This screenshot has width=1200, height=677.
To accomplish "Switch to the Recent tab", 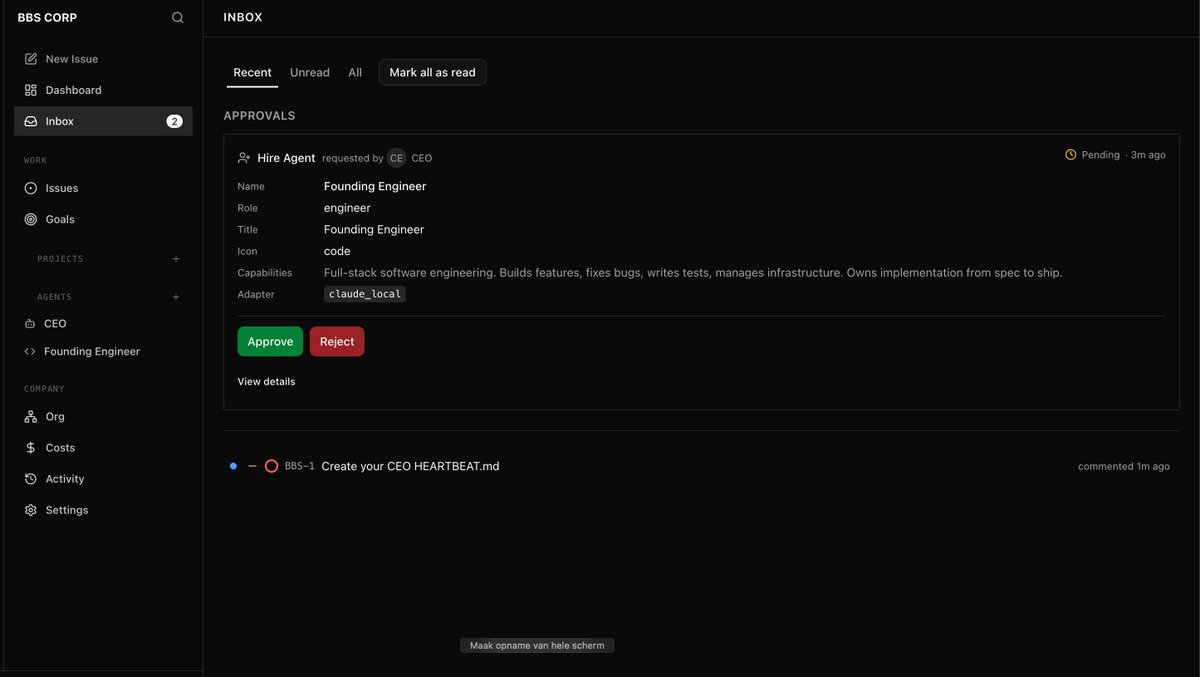I will (x=252, y=72).
